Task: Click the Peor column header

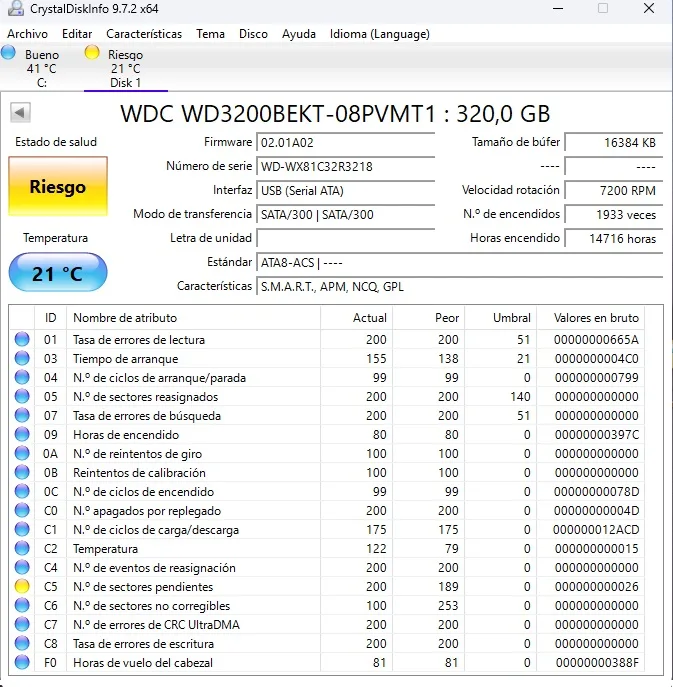Action: 429,318
